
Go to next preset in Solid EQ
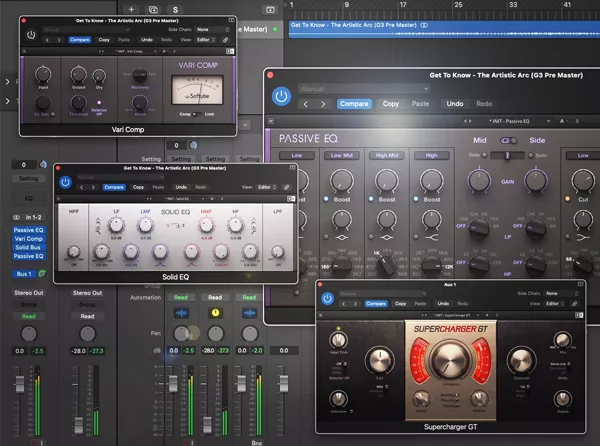(93, 187)
